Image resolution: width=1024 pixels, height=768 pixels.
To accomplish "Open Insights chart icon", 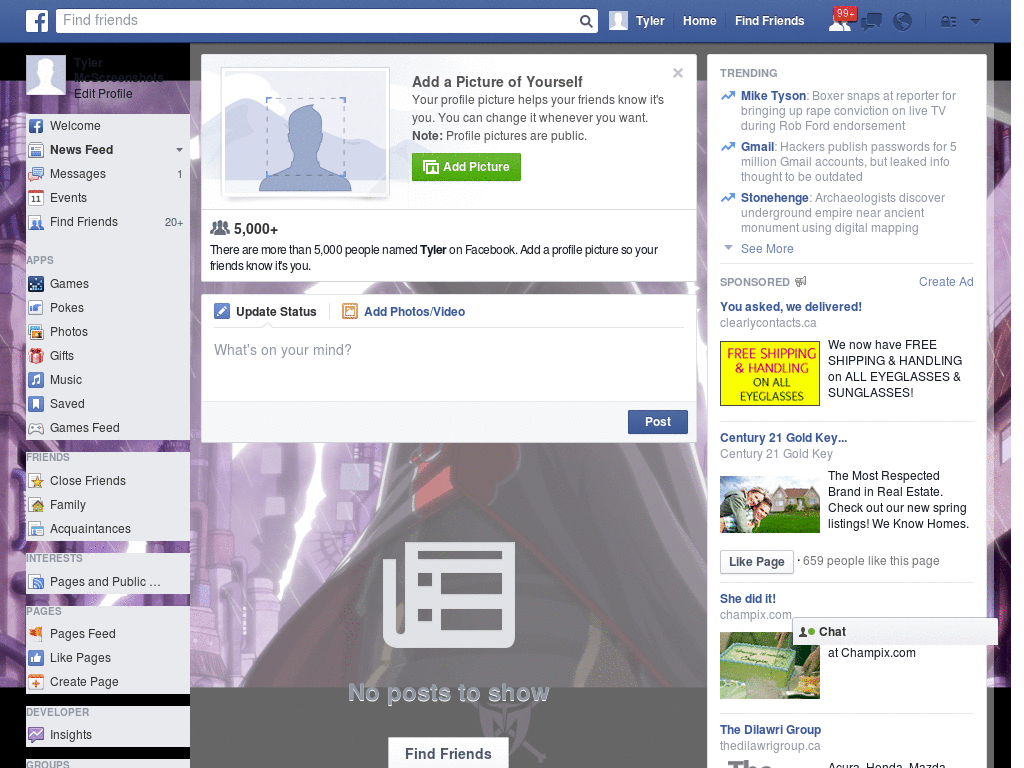I will (x=36, y=735).
